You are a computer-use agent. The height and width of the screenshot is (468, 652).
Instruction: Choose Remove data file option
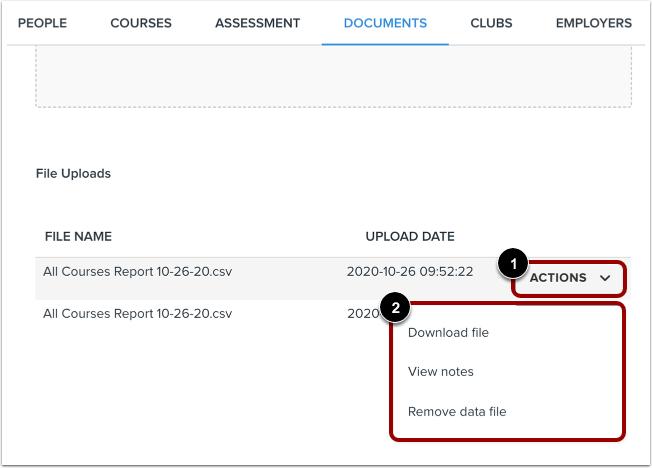tap(457, 411)
